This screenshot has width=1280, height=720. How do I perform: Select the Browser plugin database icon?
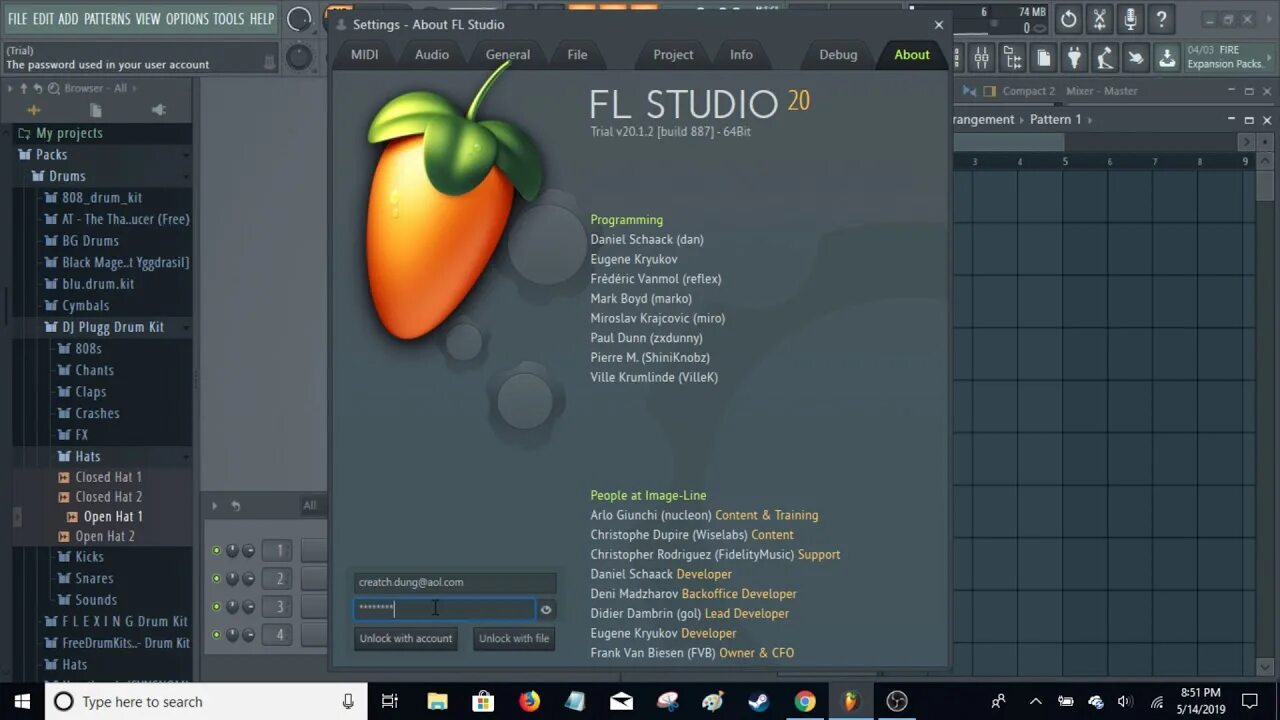coord(158,110)
